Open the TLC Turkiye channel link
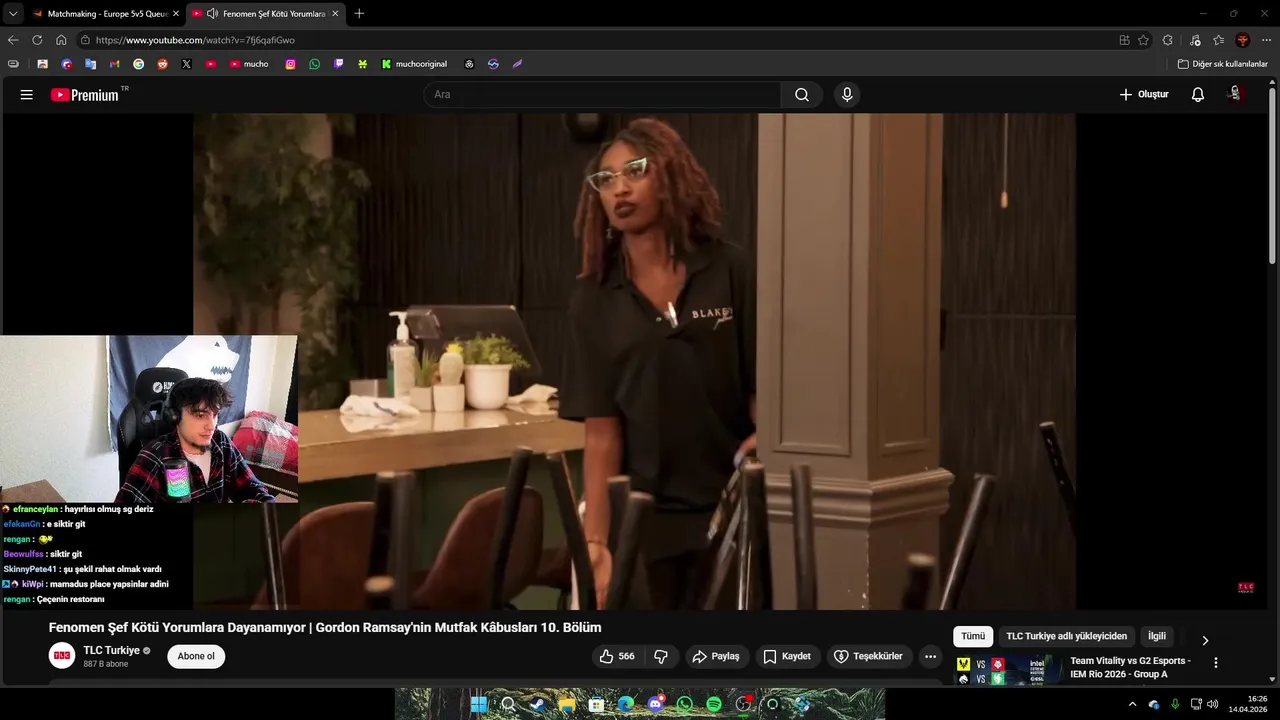1280x720 pixels. (111, 651)
